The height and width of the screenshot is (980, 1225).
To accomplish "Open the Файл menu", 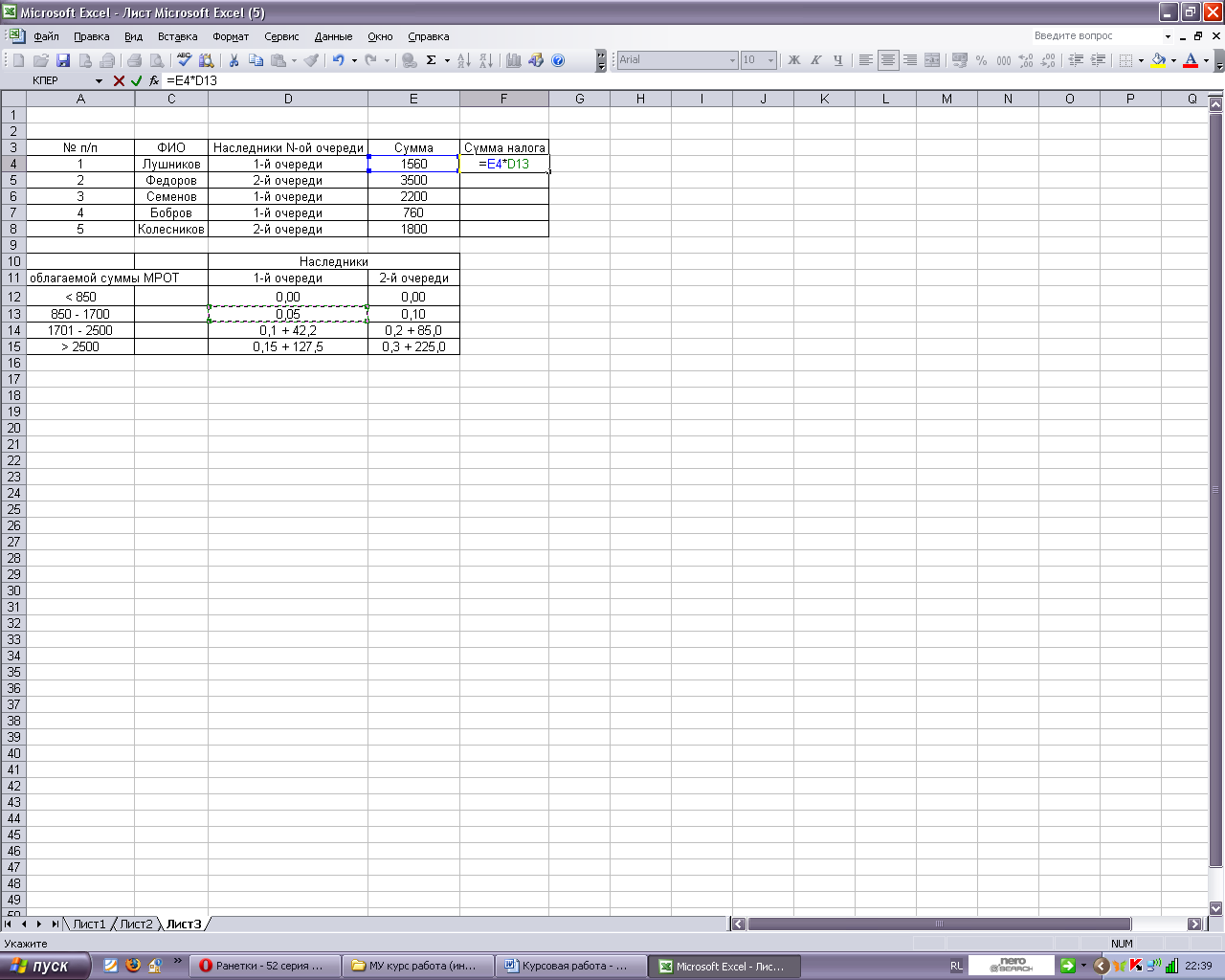I will [x=46, y=36].
